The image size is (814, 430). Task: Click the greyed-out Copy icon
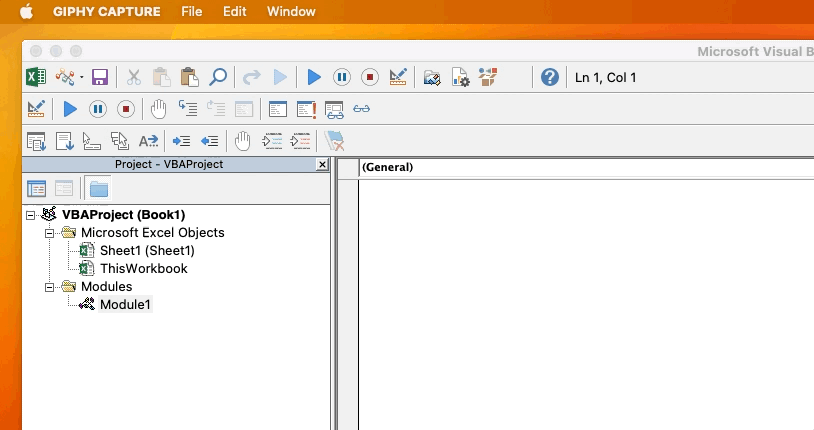161,77
